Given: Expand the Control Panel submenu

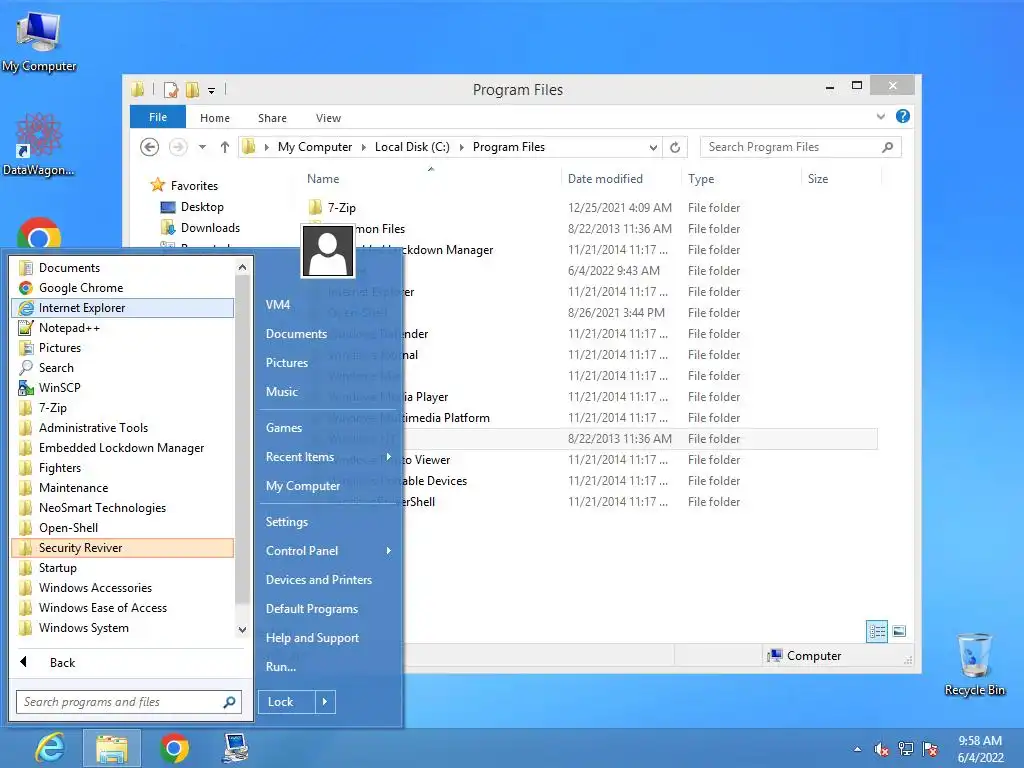Looking at the screenshot, I should coord(328,551).
